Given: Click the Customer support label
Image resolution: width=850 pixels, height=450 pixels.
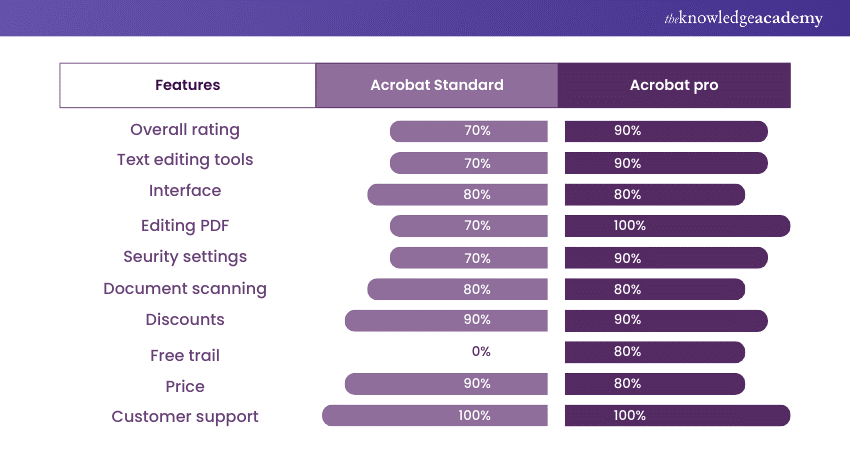Looking at the screenshot, I should (x=185, y=417).
